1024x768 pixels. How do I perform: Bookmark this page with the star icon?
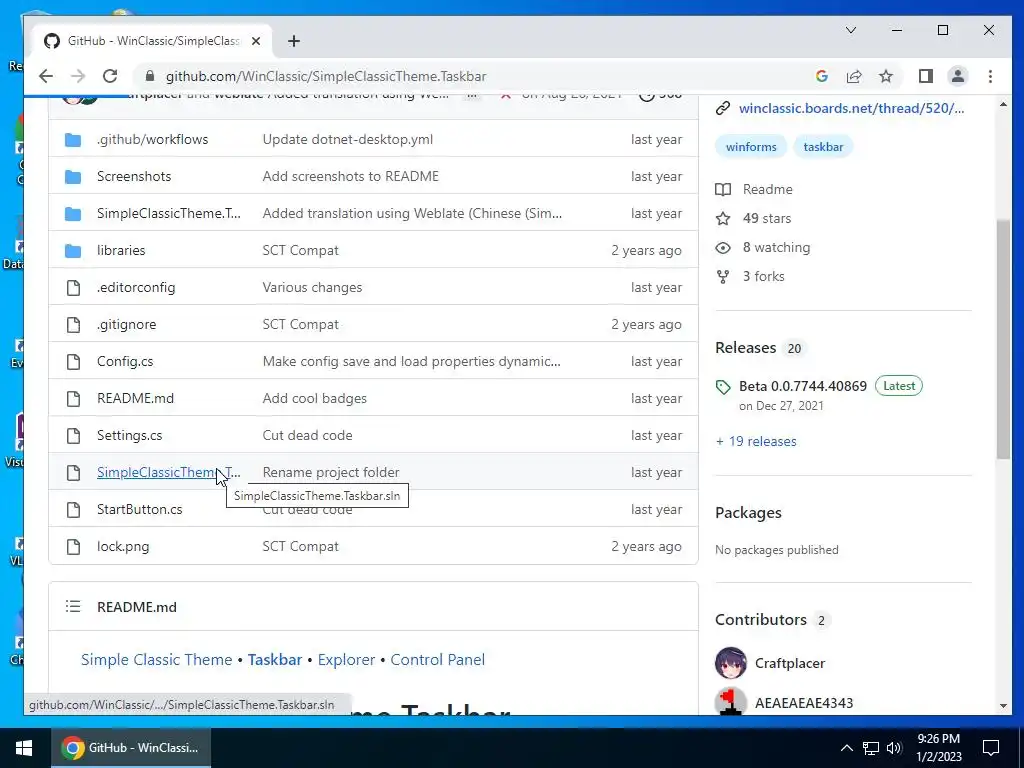tap(886, 76)
